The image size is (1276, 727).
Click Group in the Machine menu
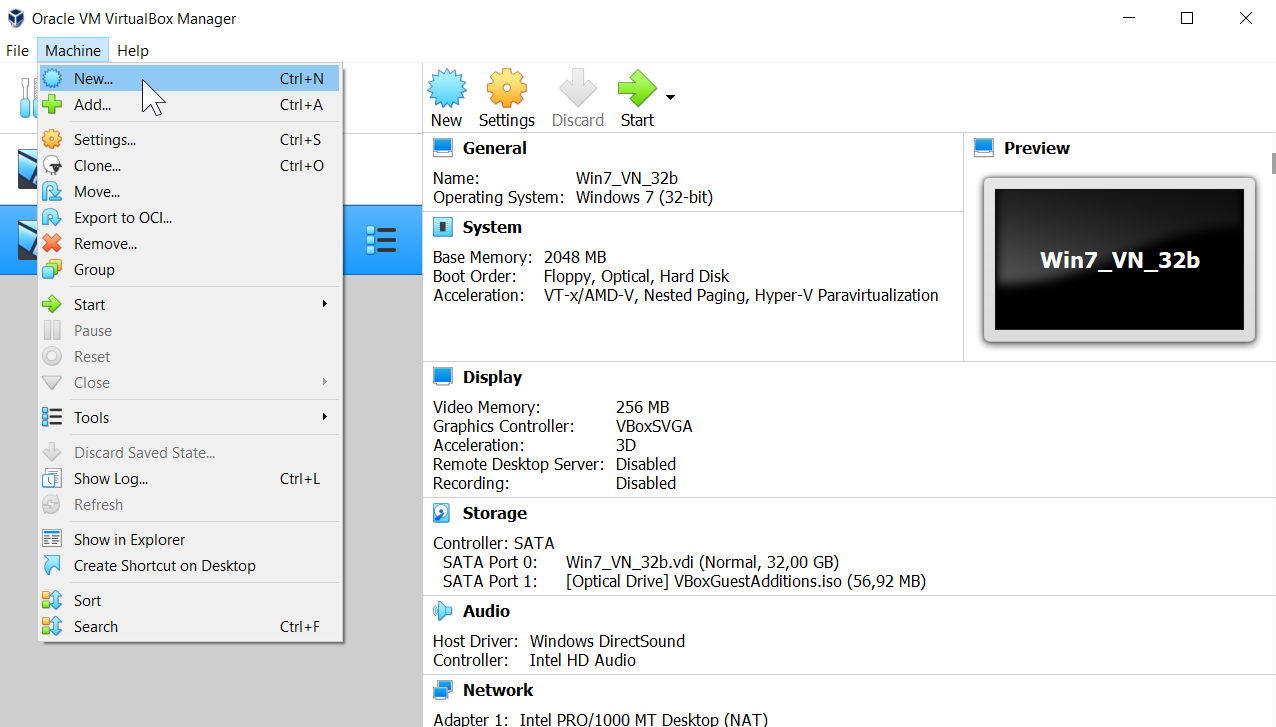pyautogui.click(x=190, y=270)
